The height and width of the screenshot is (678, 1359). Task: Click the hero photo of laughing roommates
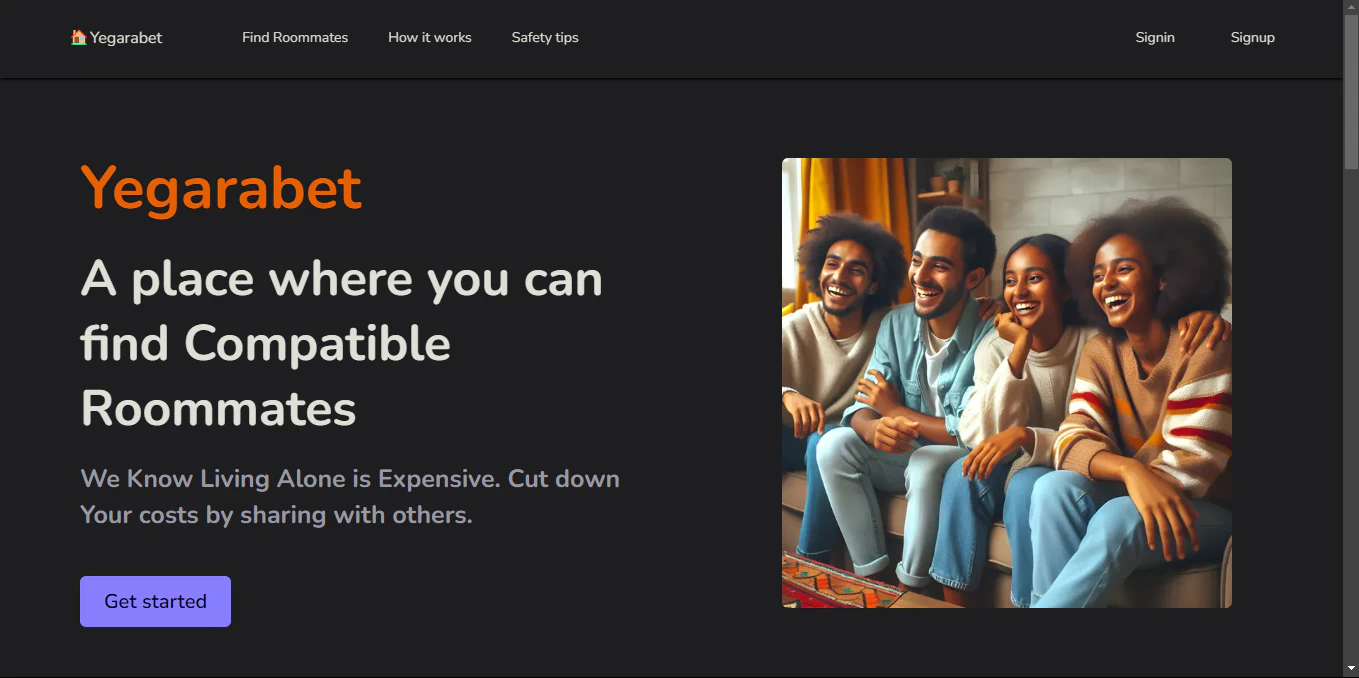[x=1006, y=382]
